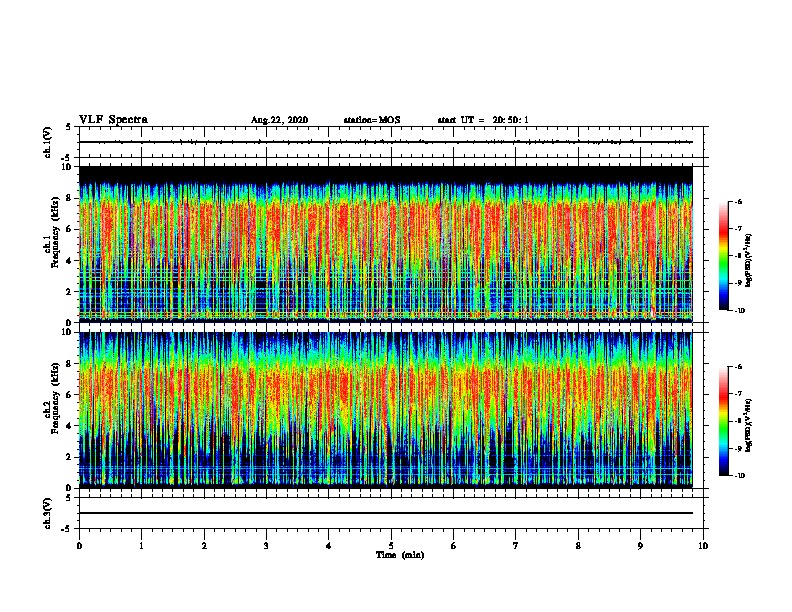Select the ch.2 "Frequency (kHz)" axis label
This screenshot has height=612, width=792.
[55, 398]
